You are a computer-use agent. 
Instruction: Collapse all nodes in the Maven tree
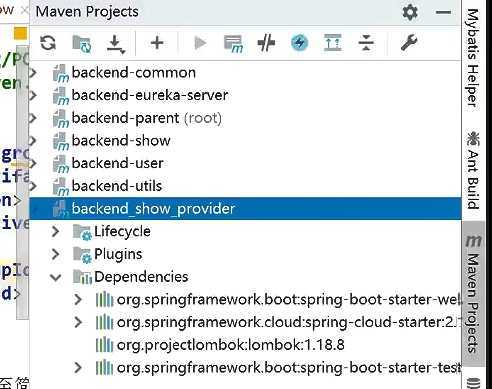pos(366,43)
